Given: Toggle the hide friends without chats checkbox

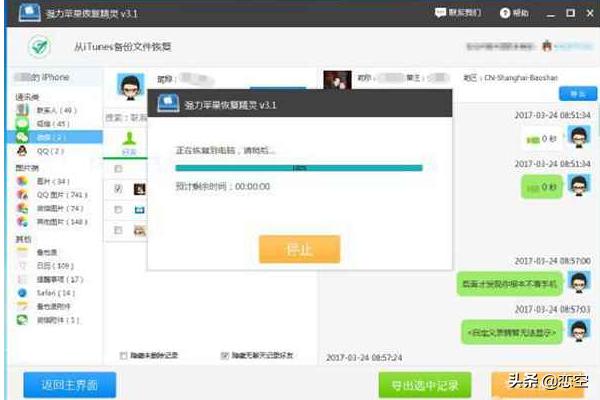Looking at the screenshot, I should (x=225, y=356).
